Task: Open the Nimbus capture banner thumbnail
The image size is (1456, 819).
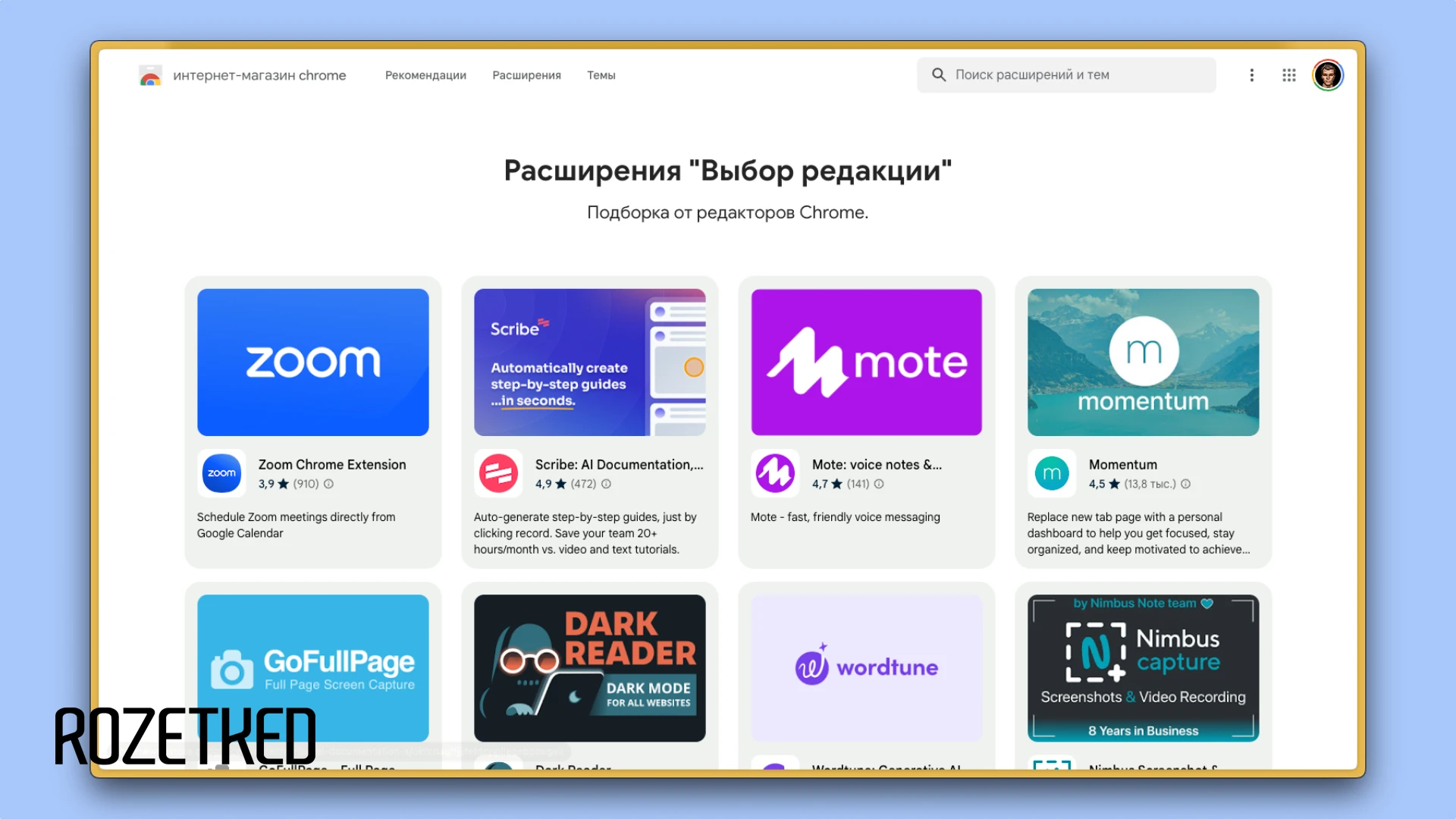Action: click(1143, 668)
